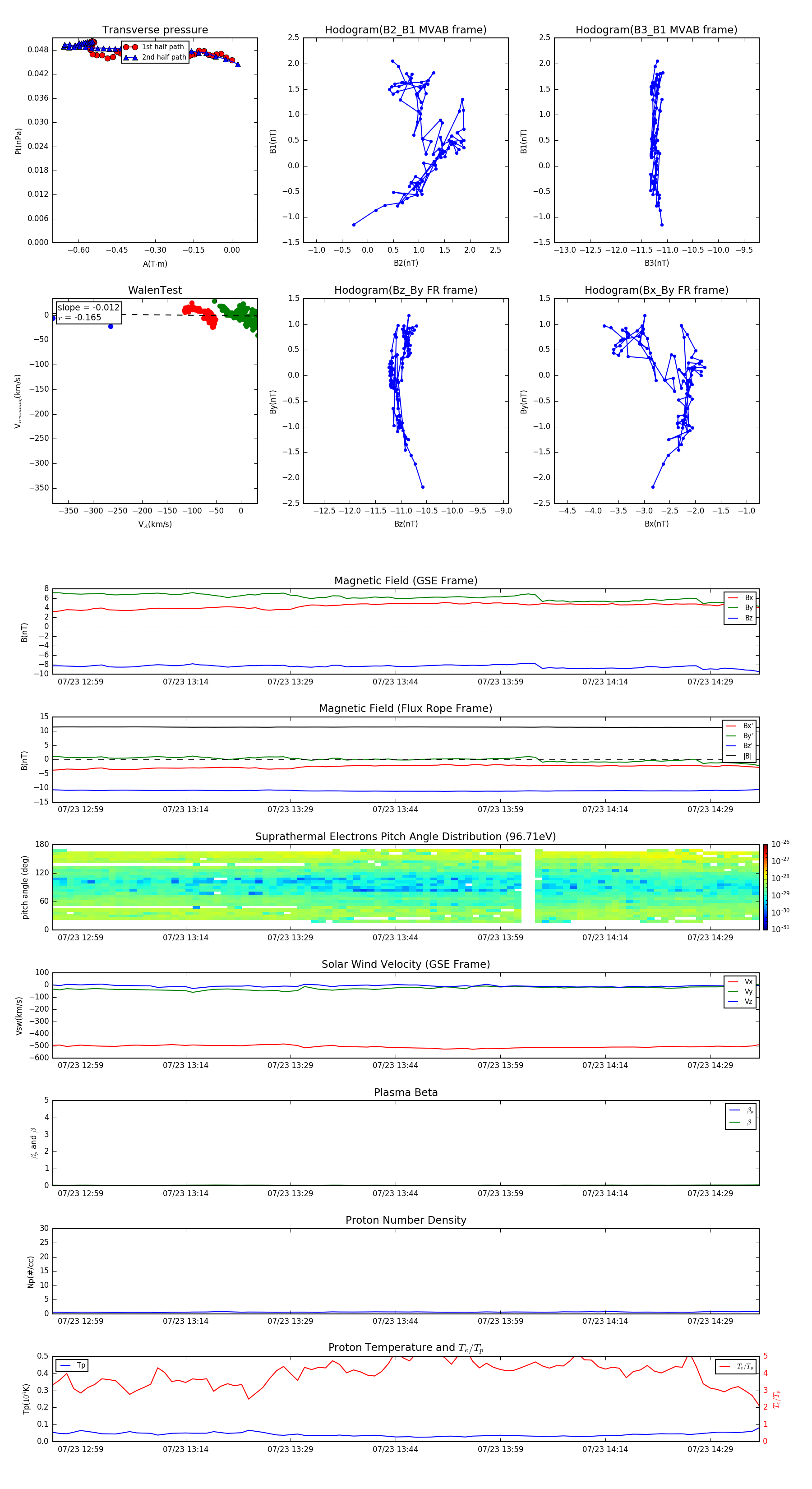The image size is (812, 1489).
Task: Click the 'Pt(nPa)' y-axis label
Action: click(18, 141)
